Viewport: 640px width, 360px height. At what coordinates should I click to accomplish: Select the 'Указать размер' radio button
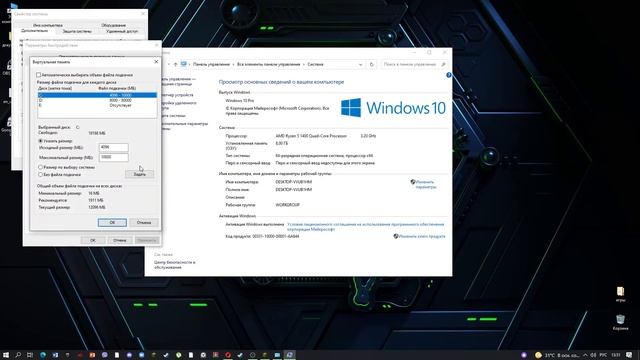coord(40,141)
